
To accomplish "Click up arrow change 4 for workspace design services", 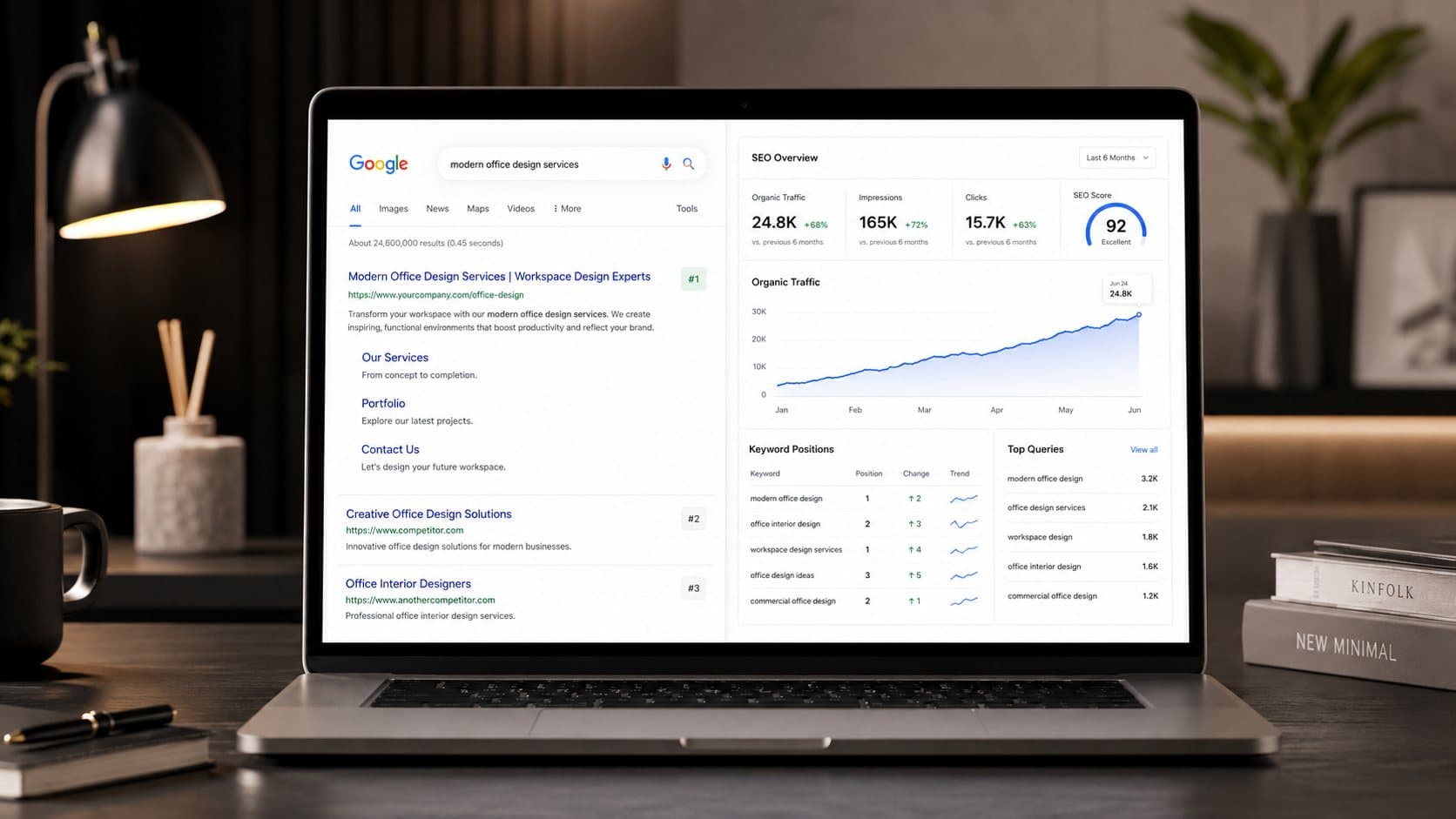I will tap(914, 550).
